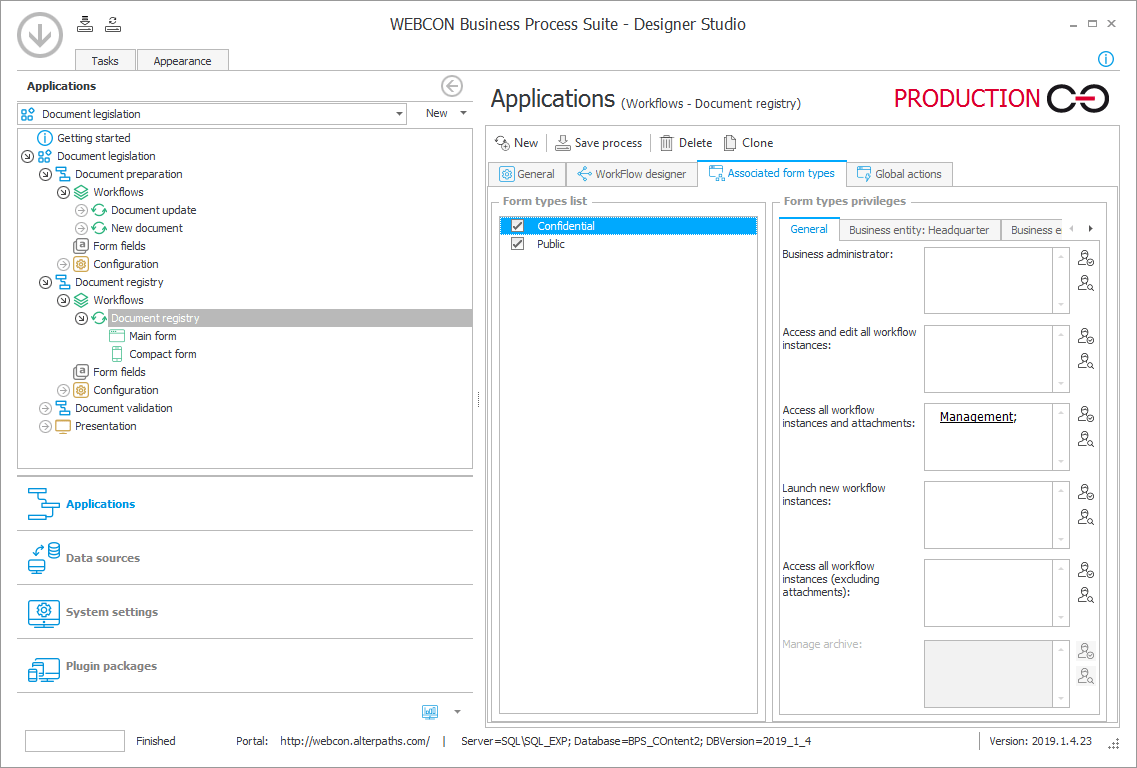Select Form fields under Document preparation
Viewport: 1137px width, 768px height.
pyautogui.click(x=119, y=246)
